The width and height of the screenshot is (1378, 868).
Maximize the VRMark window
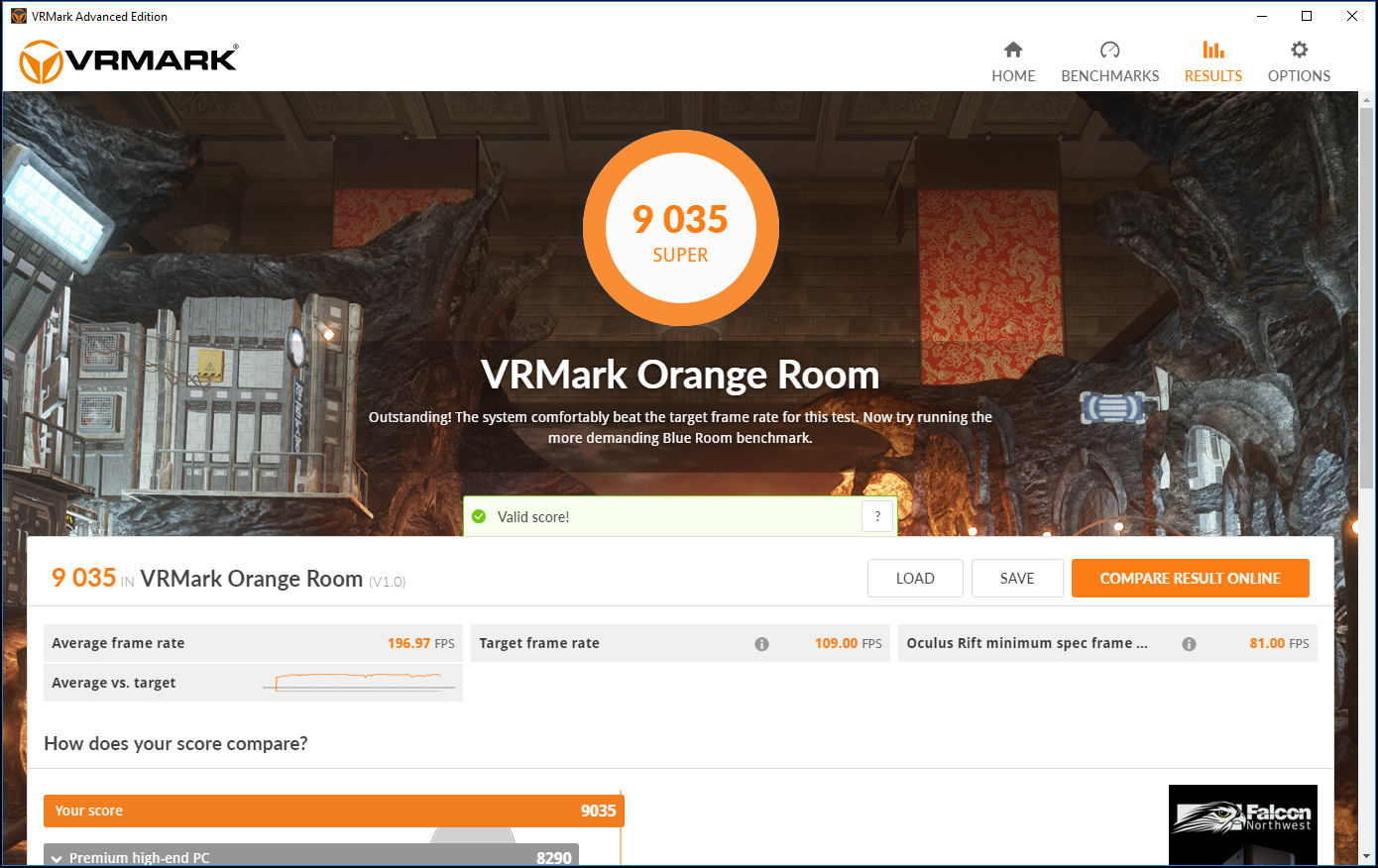pos(1307,16)
